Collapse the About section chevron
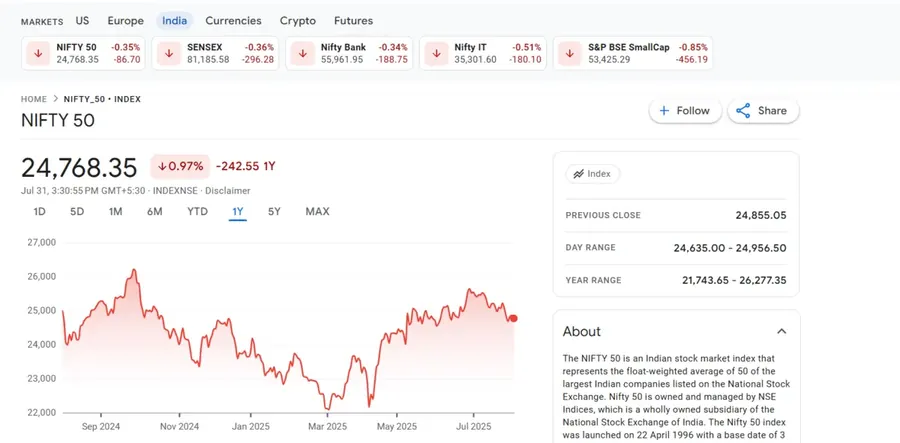 tap(781, 331)
